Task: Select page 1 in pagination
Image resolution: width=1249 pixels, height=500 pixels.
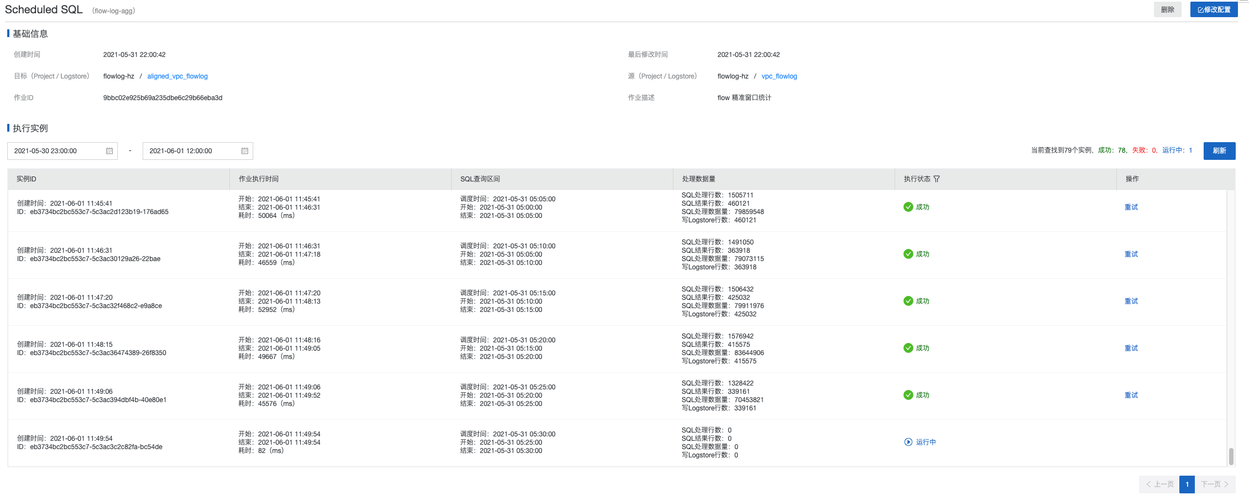Action: coord(1187,484)
